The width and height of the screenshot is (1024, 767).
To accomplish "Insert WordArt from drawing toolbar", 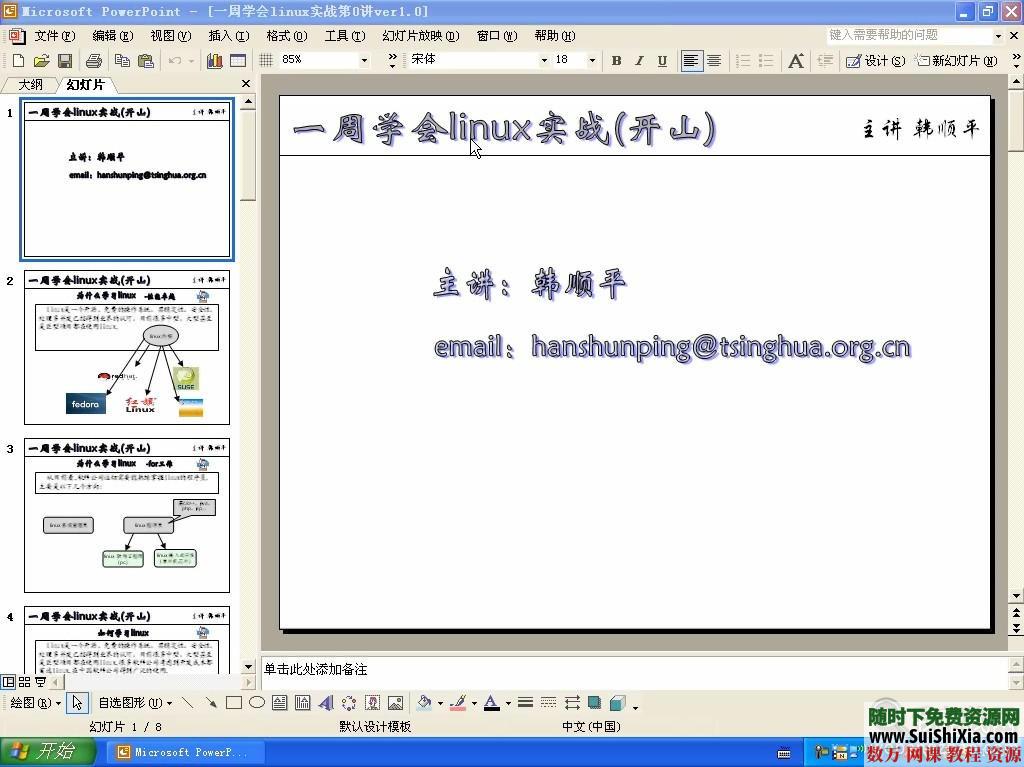I will pyautogui.click(x=326, y=703).
